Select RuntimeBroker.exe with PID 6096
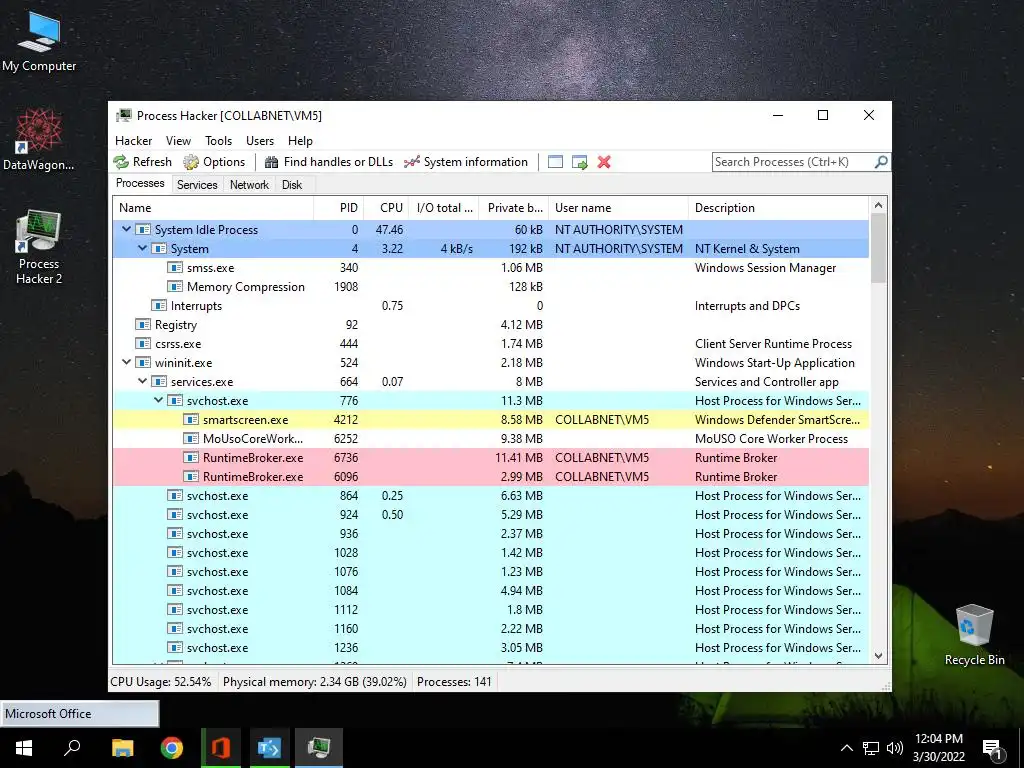This screenshot has width=1024, height=768. coord(491,476)
